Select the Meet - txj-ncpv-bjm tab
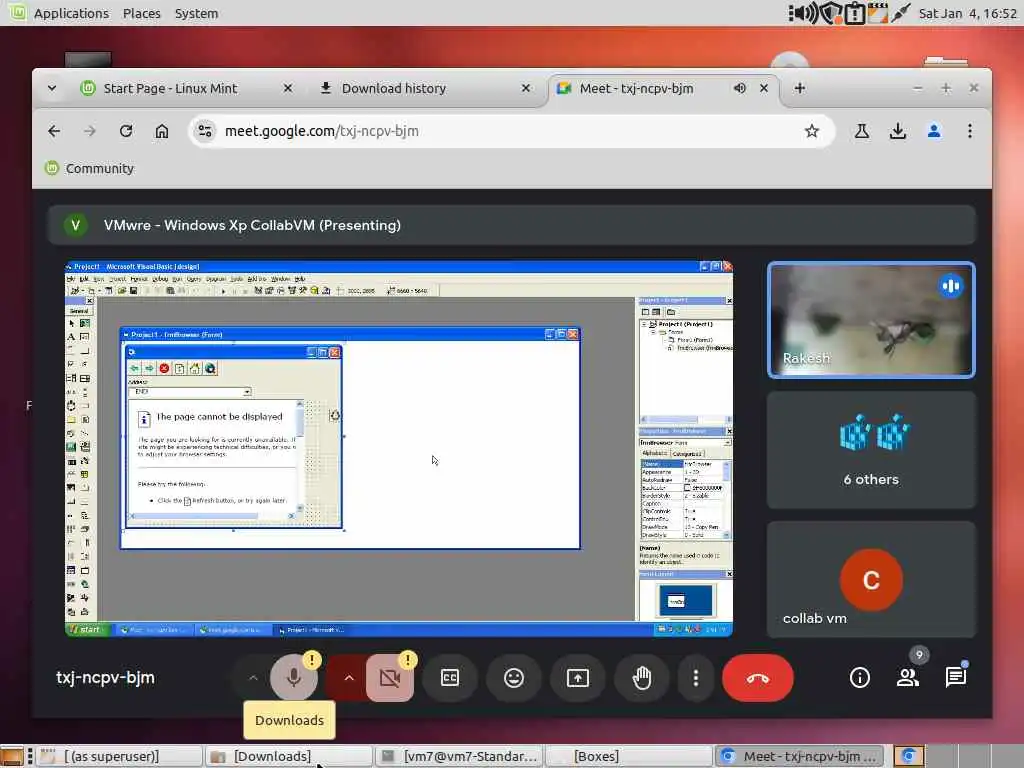This screenshot has height=768, width=1024. pyautogui.click(x=637, y=88)
